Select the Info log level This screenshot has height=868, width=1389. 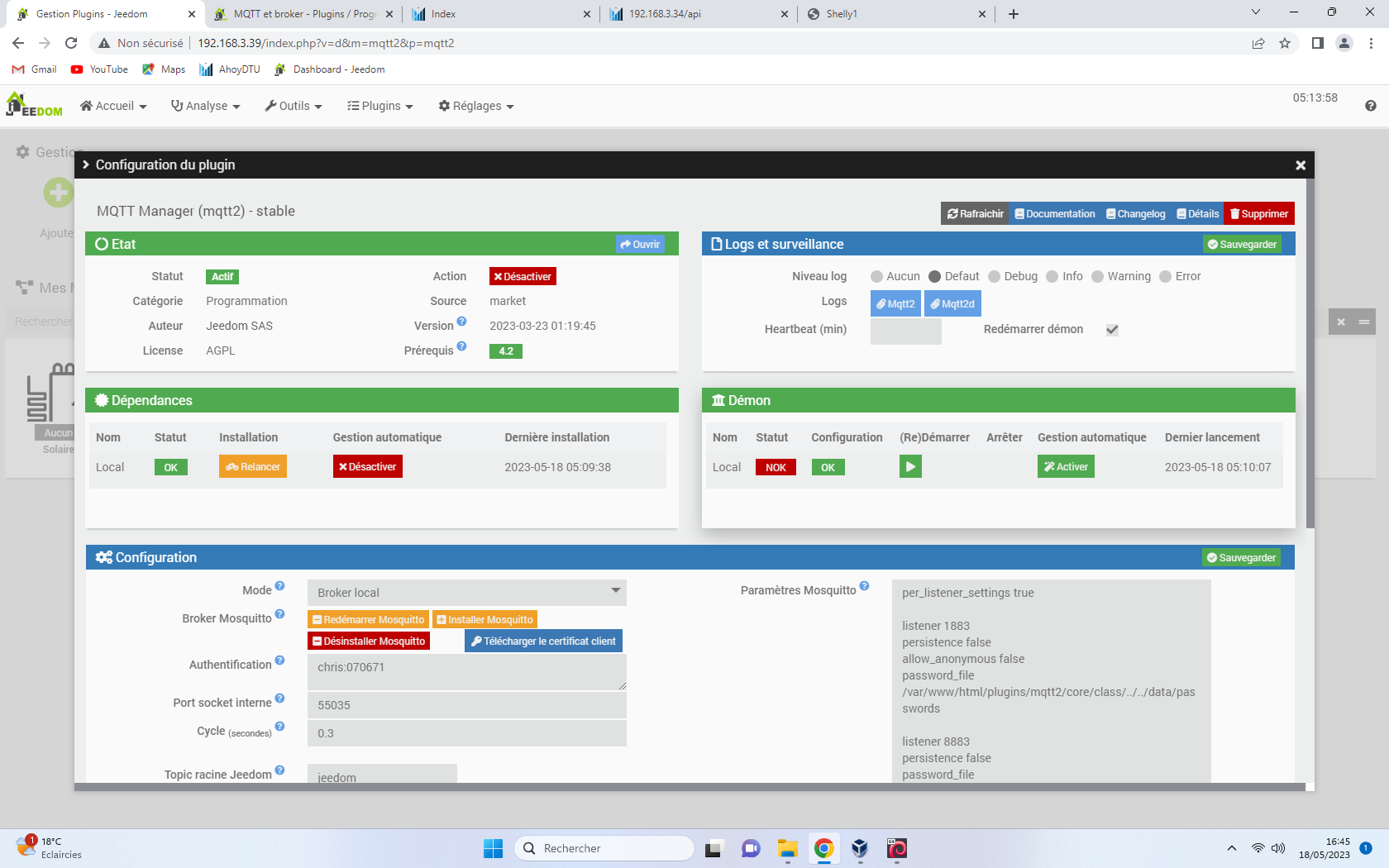click(x=1052, y=276)
